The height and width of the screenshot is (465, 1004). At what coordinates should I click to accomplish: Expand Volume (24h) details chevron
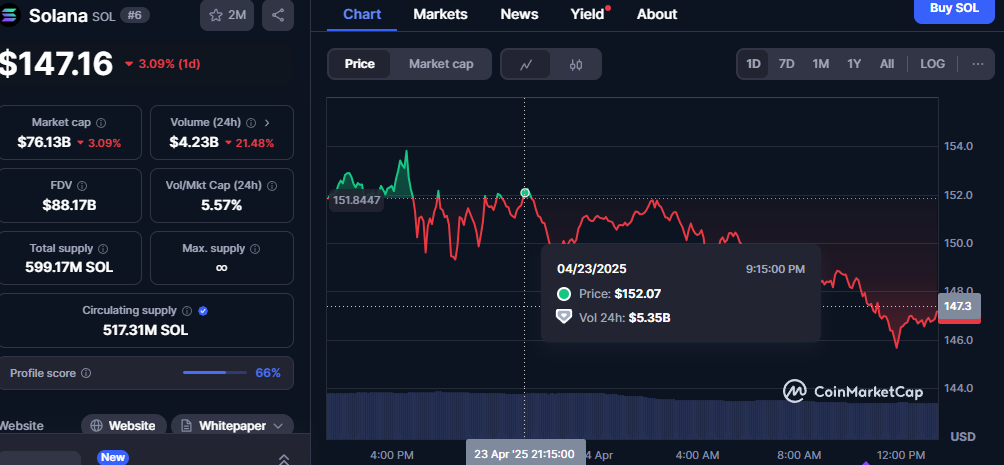coord(267,122)
